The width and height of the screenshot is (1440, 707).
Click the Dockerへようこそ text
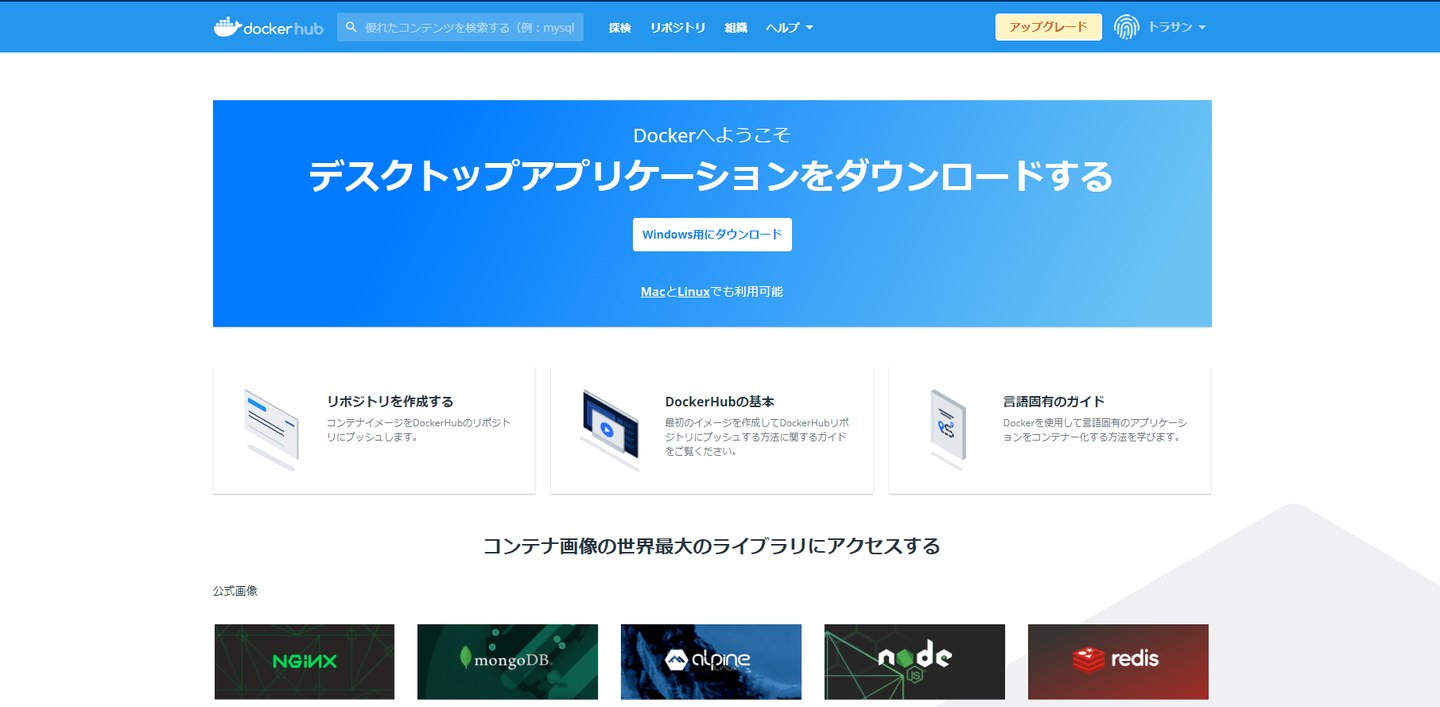click(712, 135)
